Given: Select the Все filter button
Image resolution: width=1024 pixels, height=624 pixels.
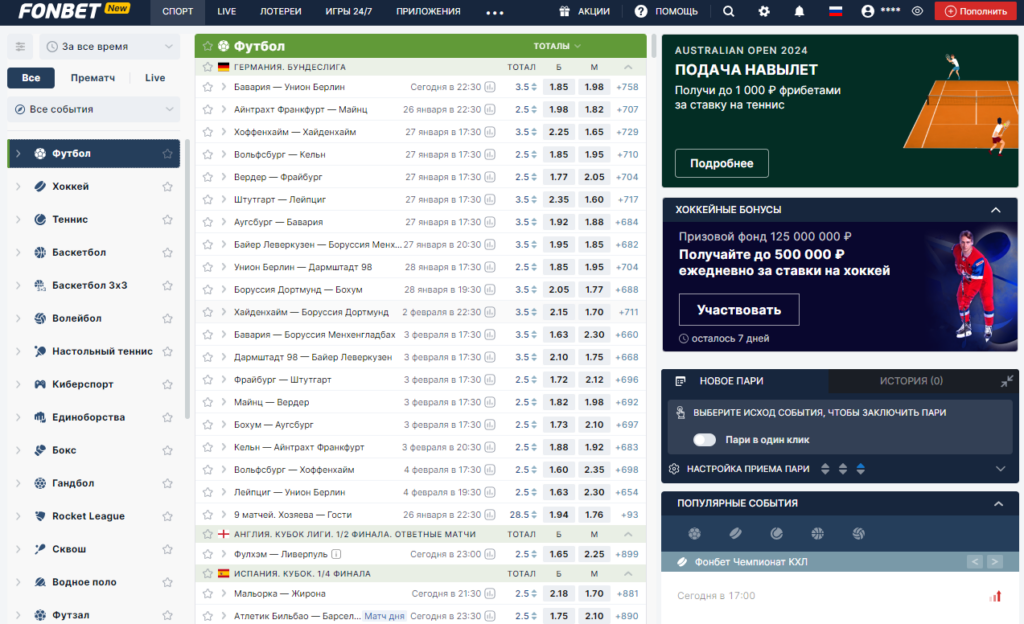Looking at the screenshot, I should point(31,78).
